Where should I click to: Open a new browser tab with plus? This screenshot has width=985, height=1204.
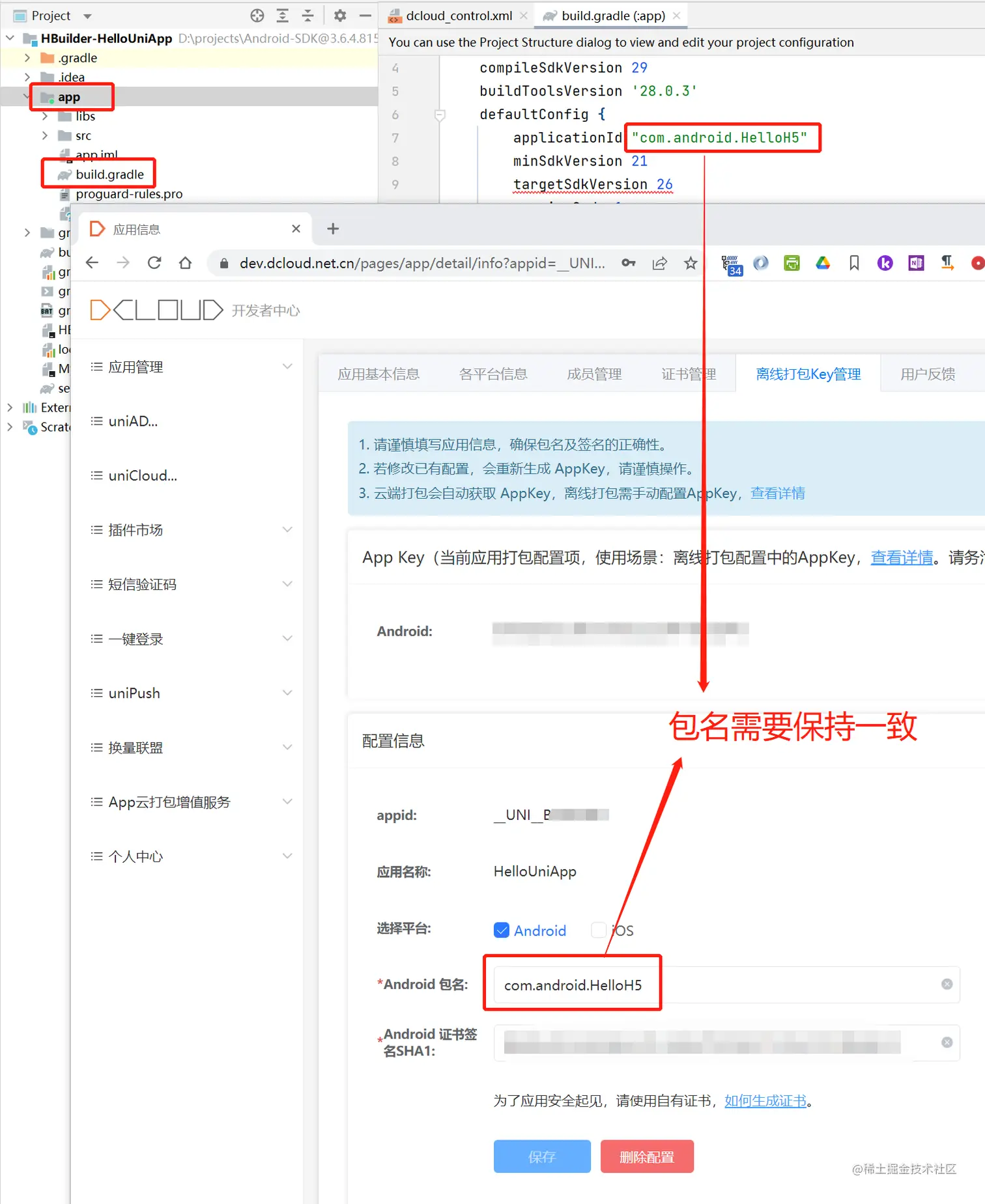tap(333, 229)
